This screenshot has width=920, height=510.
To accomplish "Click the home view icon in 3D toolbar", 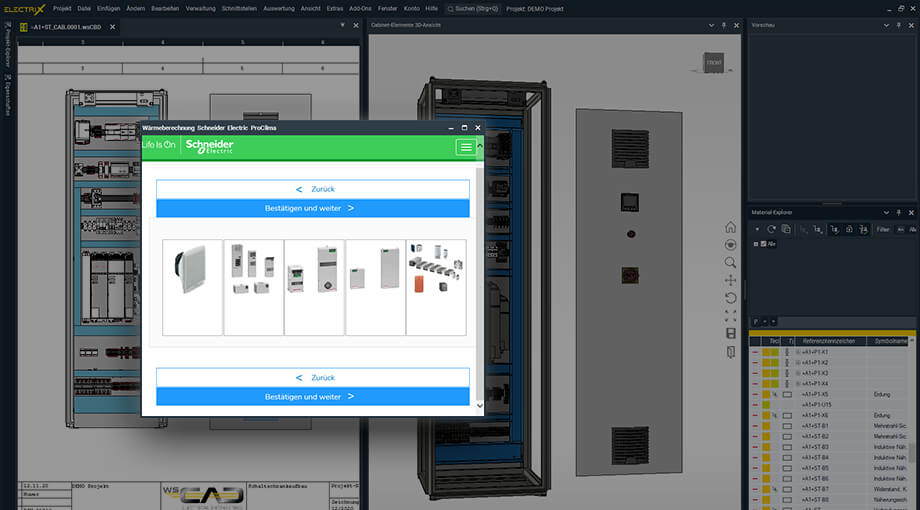I will 731,227.
